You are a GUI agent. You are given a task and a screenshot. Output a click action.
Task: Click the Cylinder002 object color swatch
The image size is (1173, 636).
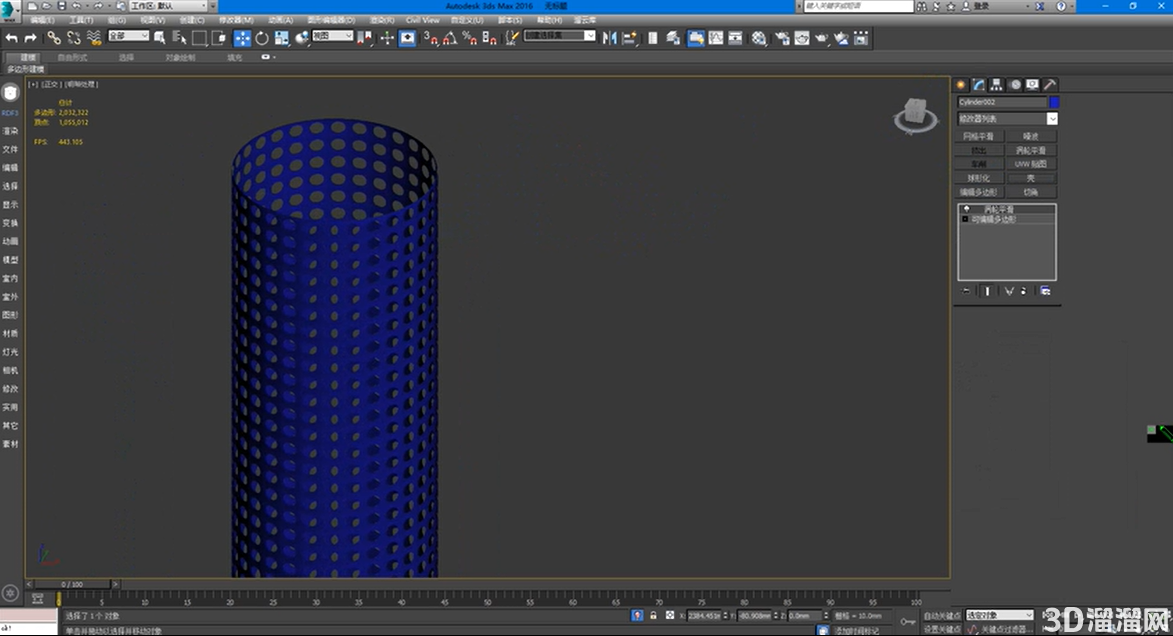tap(1054, 101)
